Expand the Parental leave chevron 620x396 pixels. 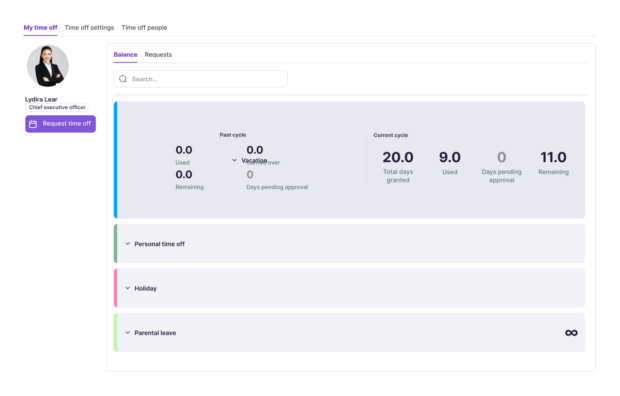127,333
